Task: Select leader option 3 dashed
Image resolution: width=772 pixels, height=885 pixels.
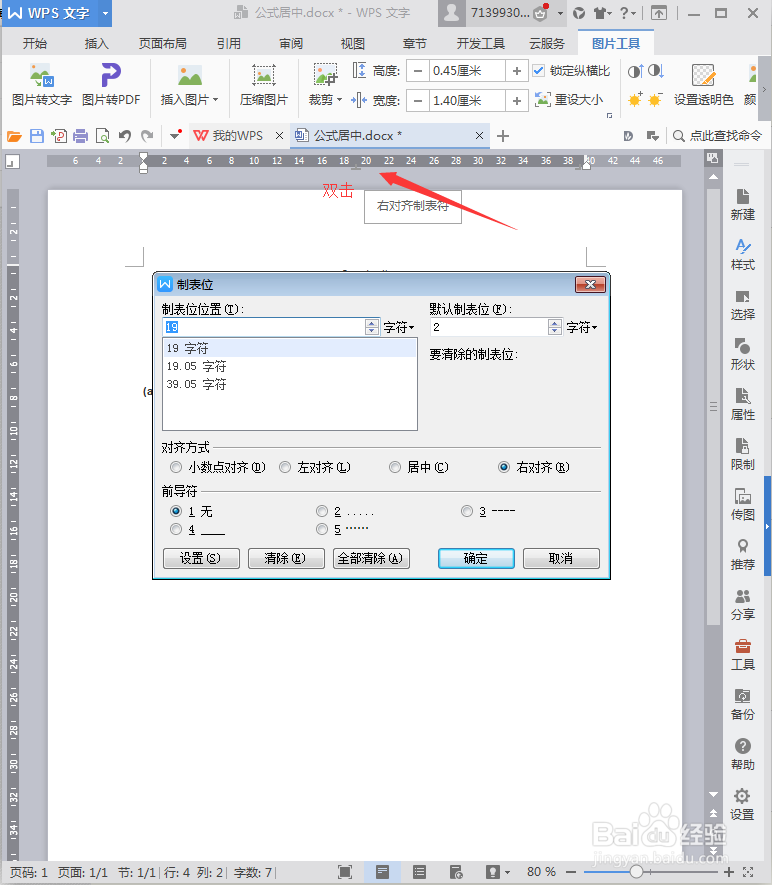Action: [467, 511]
